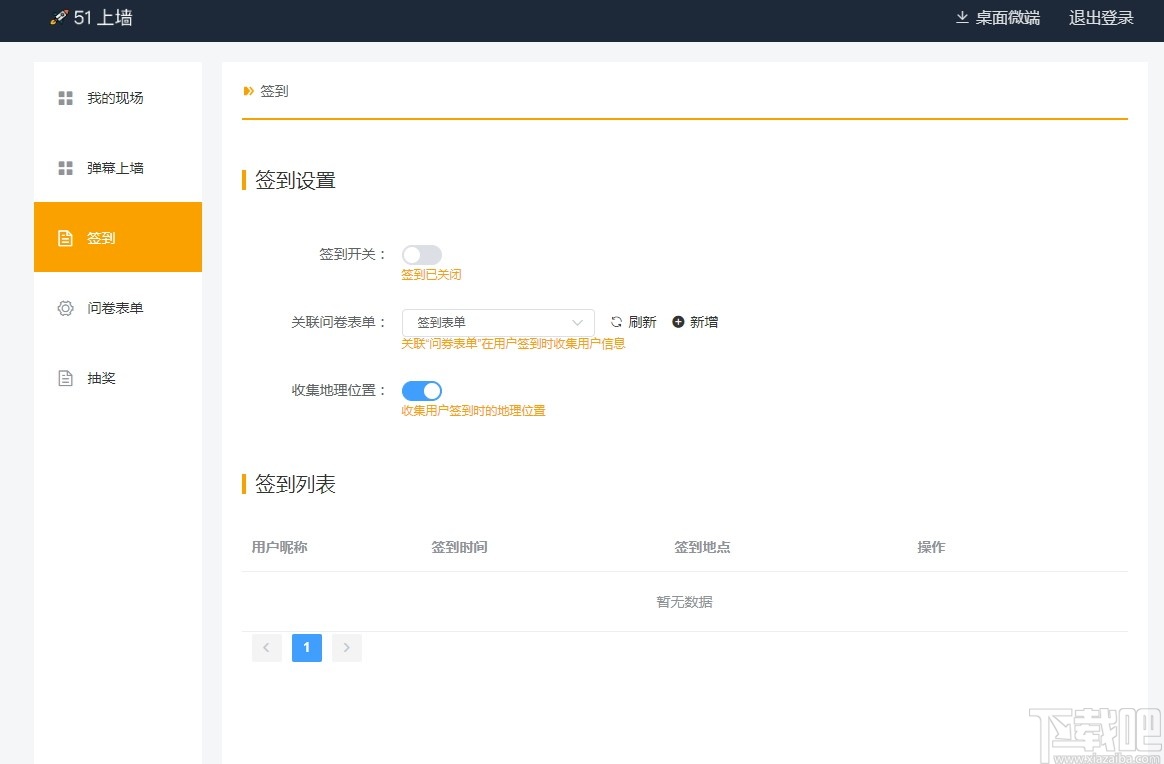The height and width of the screenshot is (764, 1164).
Task: Disable the 收集地理位置 switch
Action: 421,391
